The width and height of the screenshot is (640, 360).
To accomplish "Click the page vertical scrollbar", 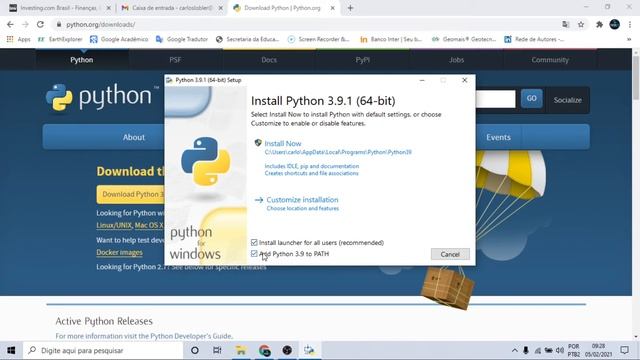I will [x=636, y=78].
